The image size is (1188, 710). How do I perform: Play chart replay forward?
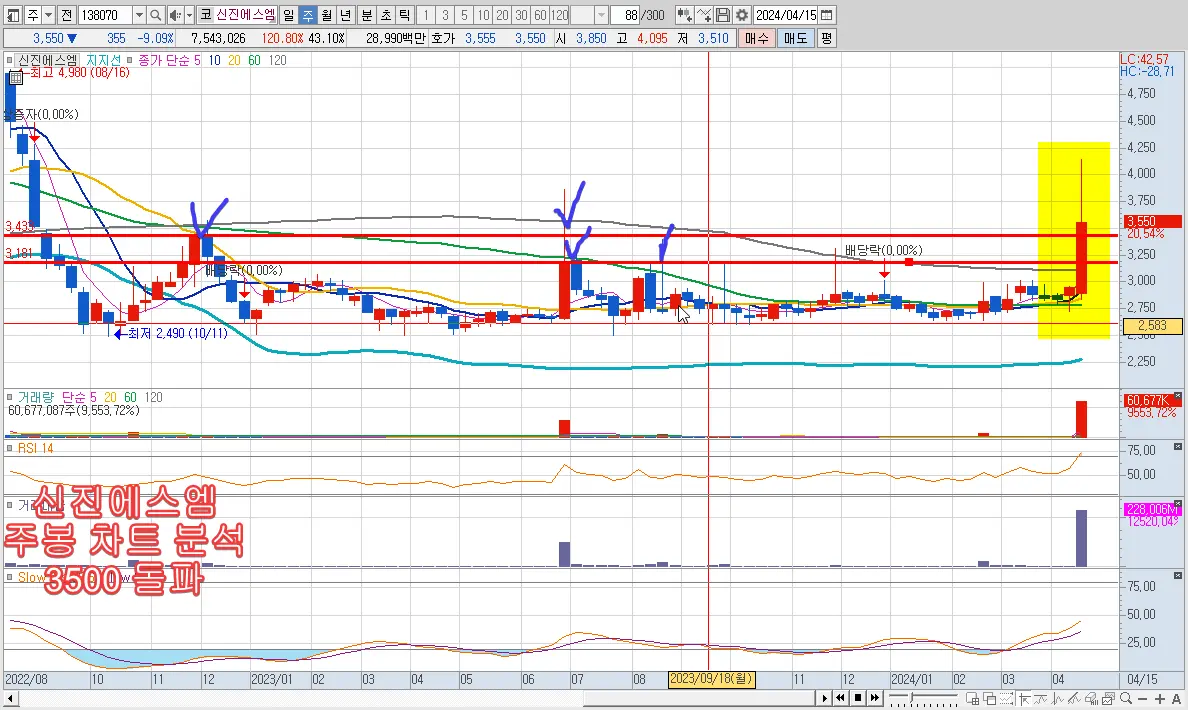tap(825, 698)
